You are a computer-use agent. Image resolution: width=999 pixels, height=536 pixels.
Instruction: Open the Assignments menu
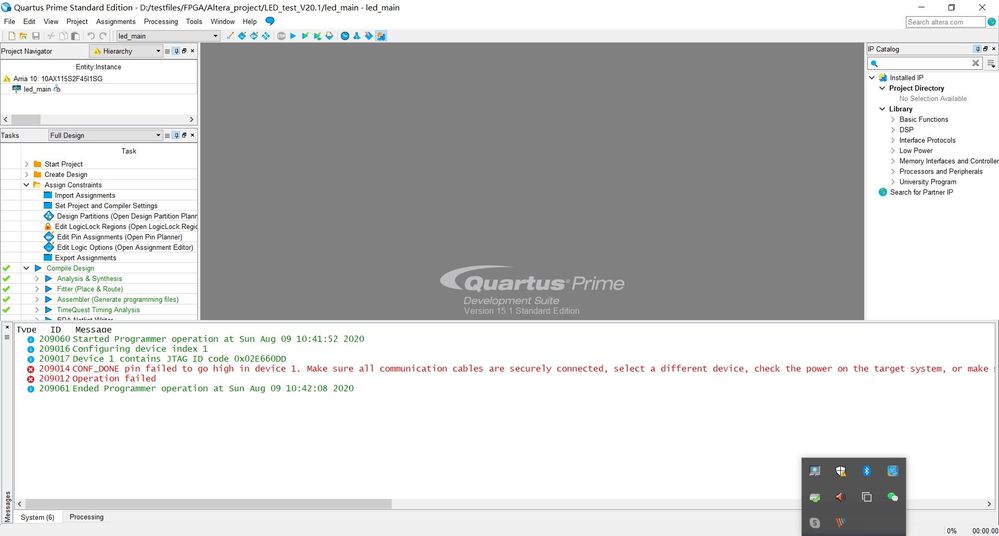tap(115, 21)
